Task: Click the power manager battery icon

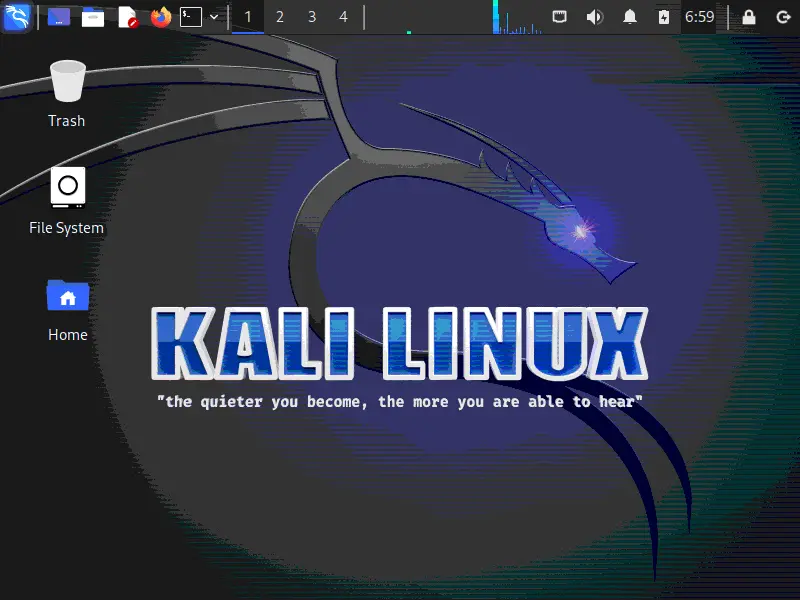Action: tap(664, 17)
